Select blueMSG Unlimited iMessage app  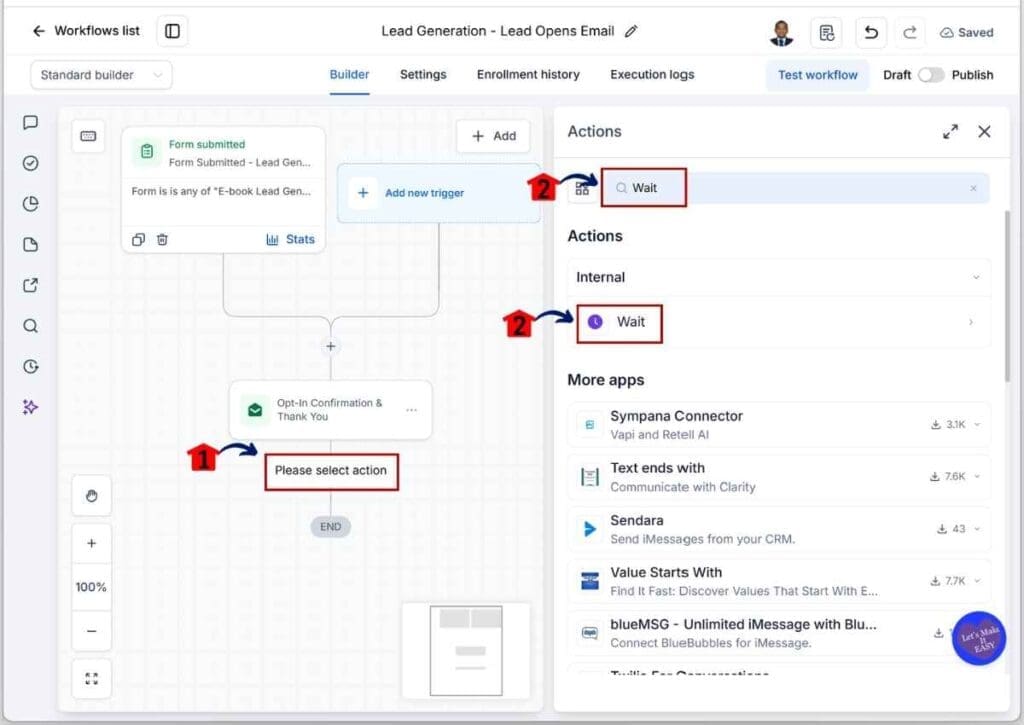click(778, 634)
